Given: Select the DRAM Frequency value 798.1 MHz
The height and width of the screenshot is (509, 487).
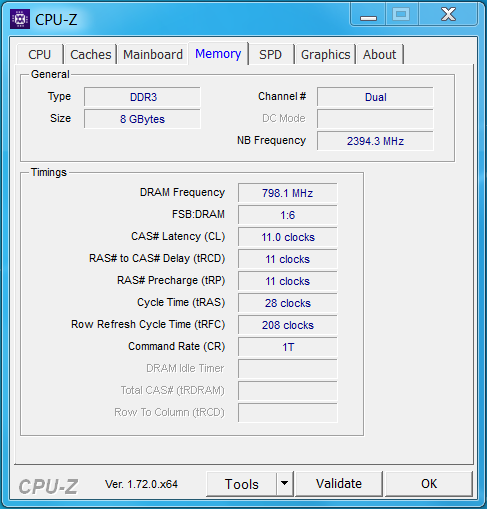Looking at the screenshot, I should [x=288, y=193].
